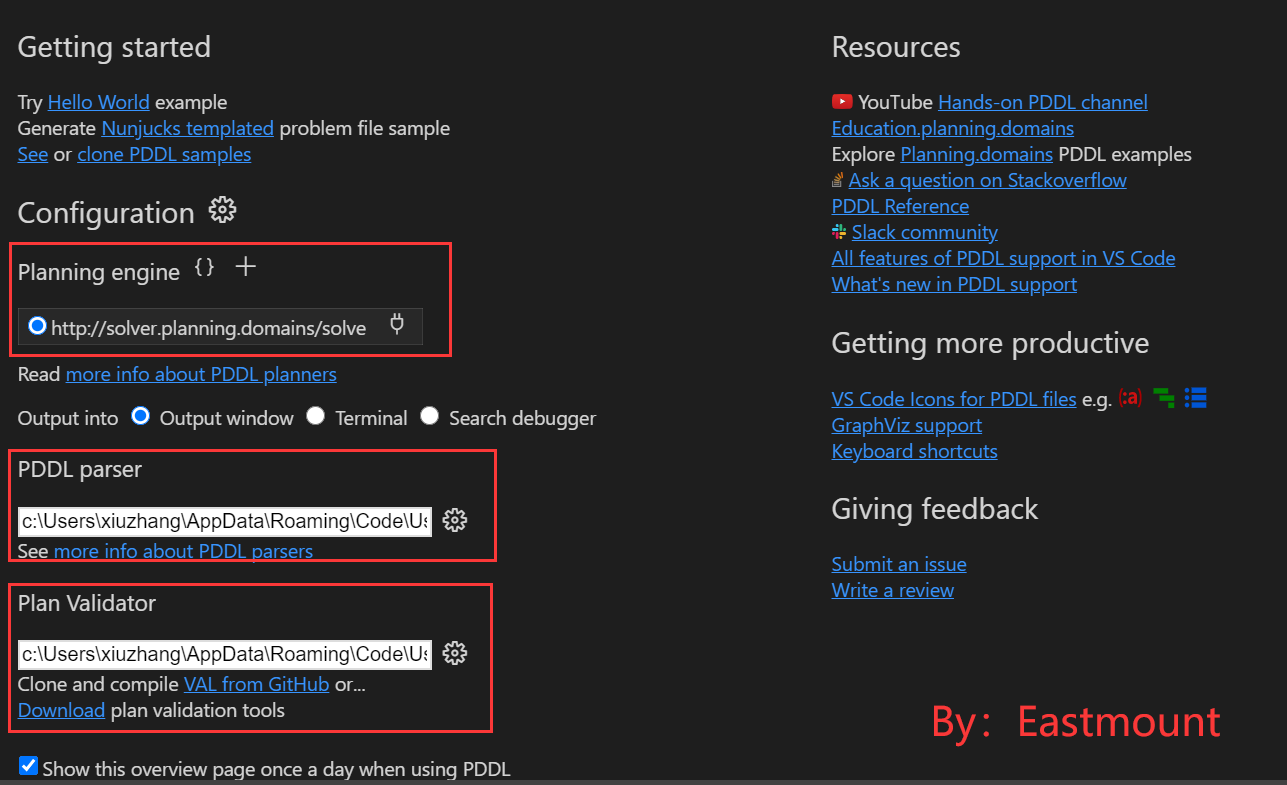This screenshot has width=1287, height=785.
Task: Click the Plan Validator label
Action: coord(87,603)
